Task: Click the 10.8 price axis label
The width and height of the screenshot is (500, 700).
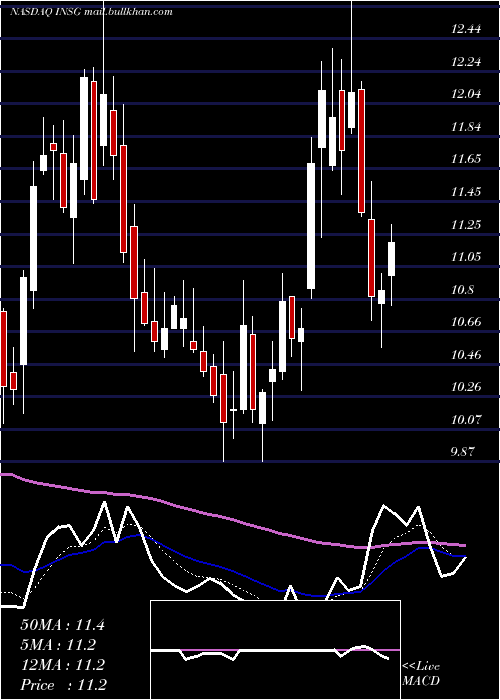Action: 462,290
